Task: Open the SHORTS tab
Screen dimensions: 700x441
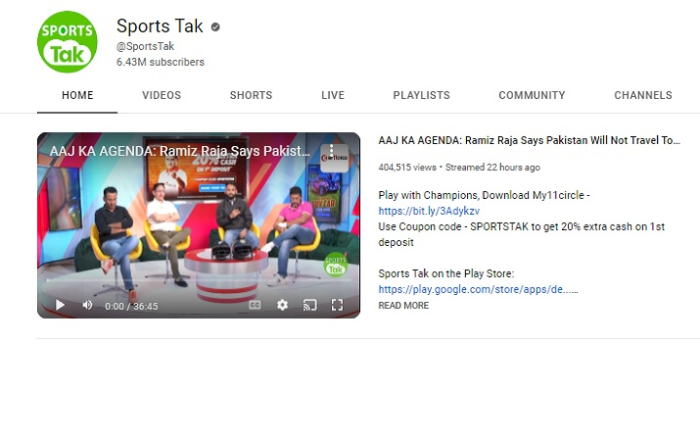Action: click(x=251, y=95)
